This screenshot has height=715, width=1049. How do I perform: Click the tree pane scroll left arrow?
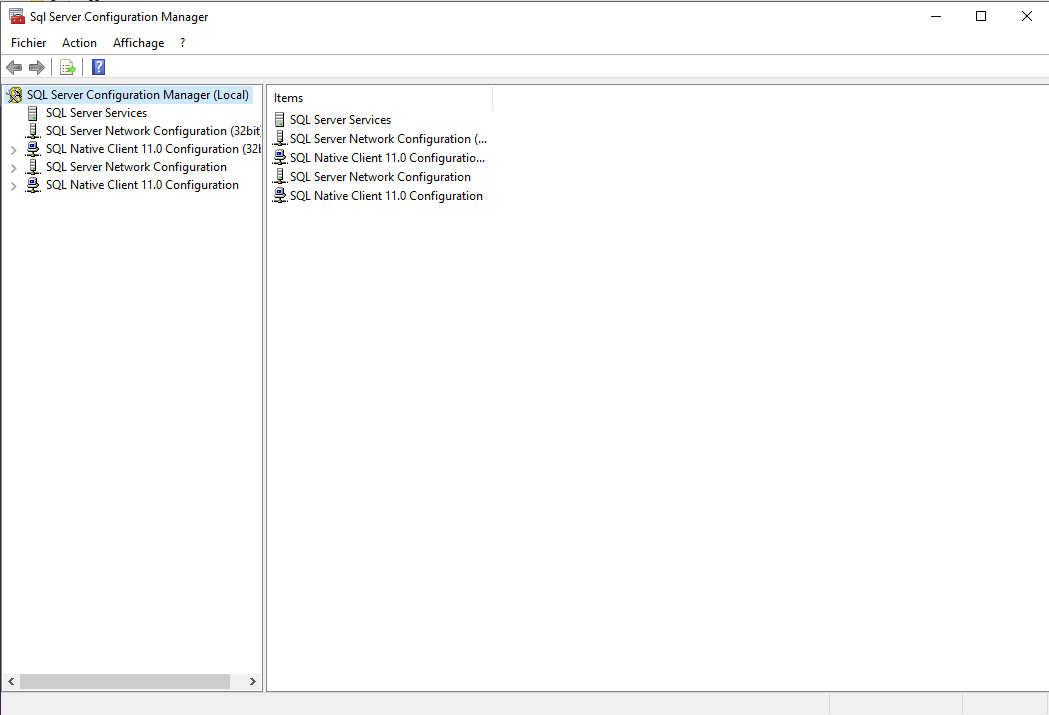coord(11,682)
